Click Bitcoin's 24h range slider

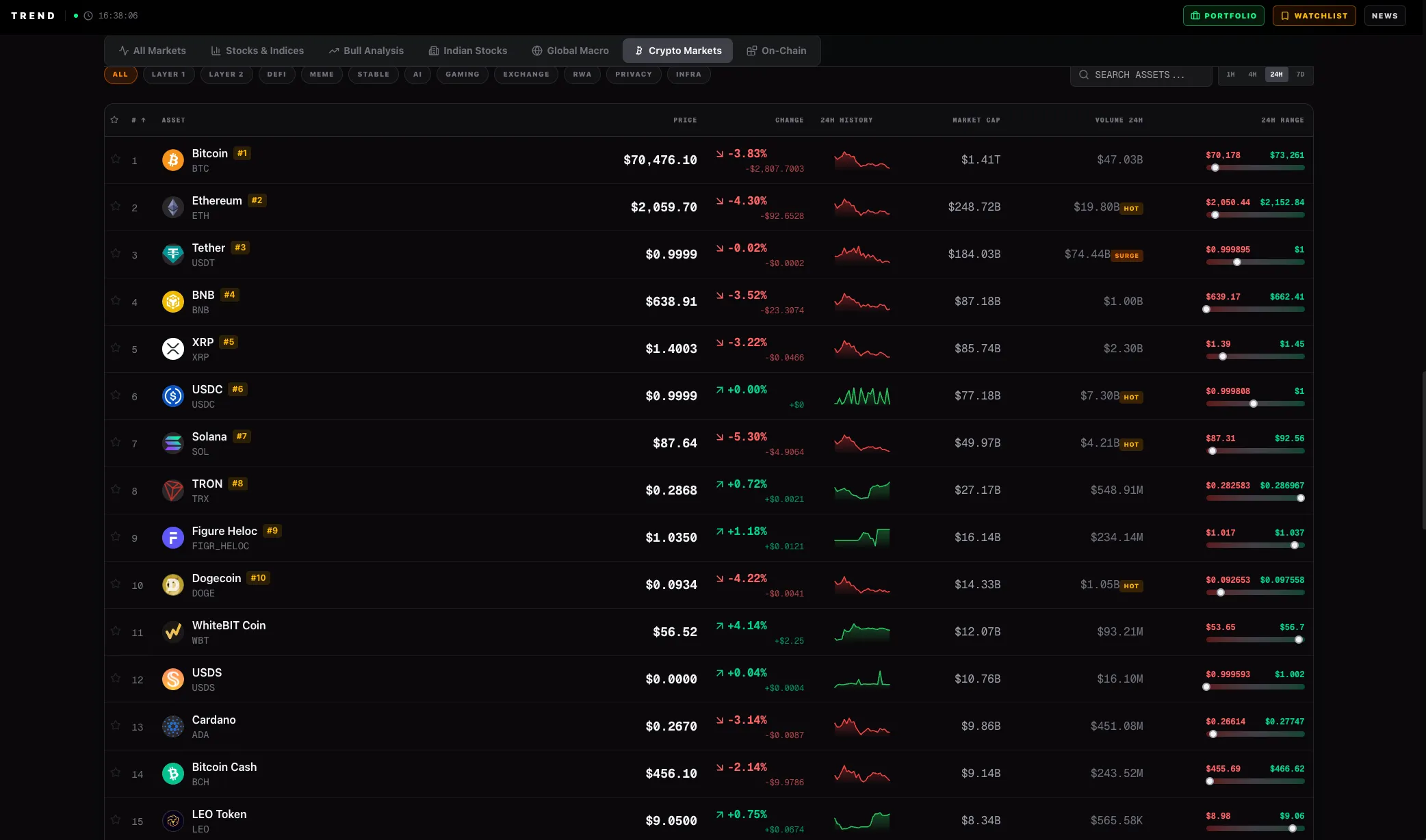(1255, 168)
